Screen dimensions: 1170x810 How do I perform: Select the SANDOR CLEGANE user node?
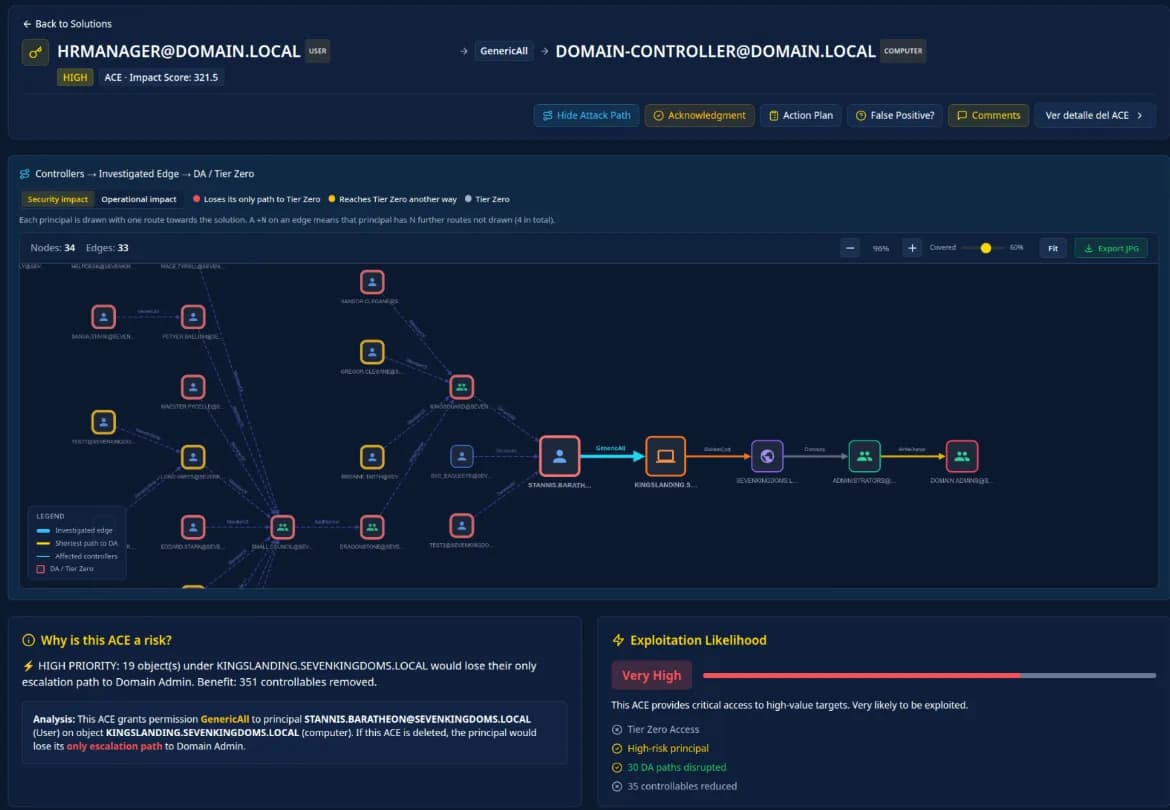tap(372, 283)
